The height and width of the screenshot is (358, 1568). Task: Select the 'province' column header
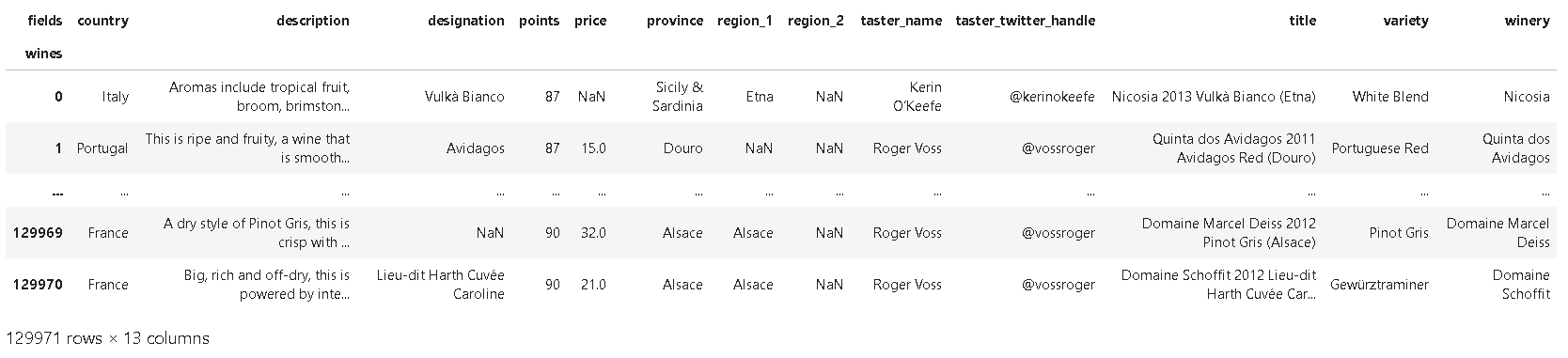tap(675, 21)
